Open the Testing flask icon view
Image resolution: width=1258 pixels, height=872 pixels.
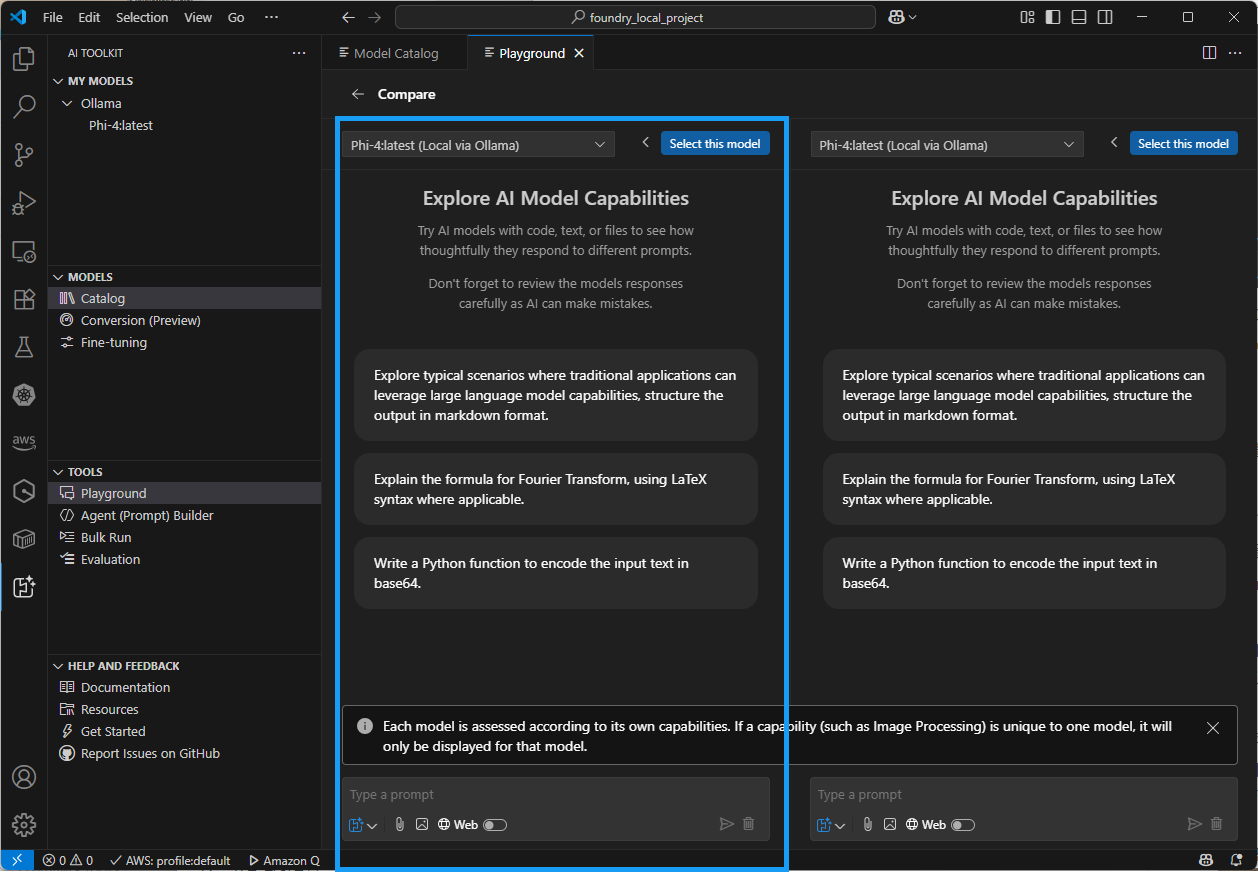(24, 347)
